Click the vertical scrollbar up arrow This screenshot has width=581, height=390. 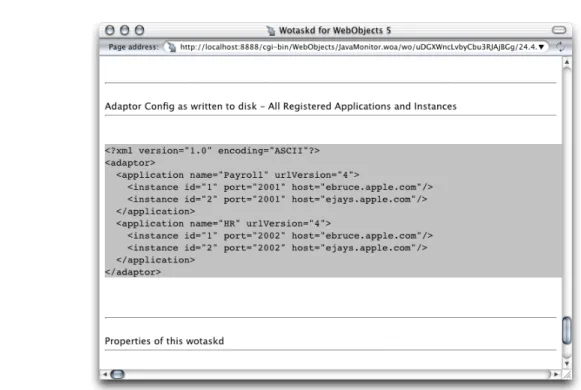[567, 62]
